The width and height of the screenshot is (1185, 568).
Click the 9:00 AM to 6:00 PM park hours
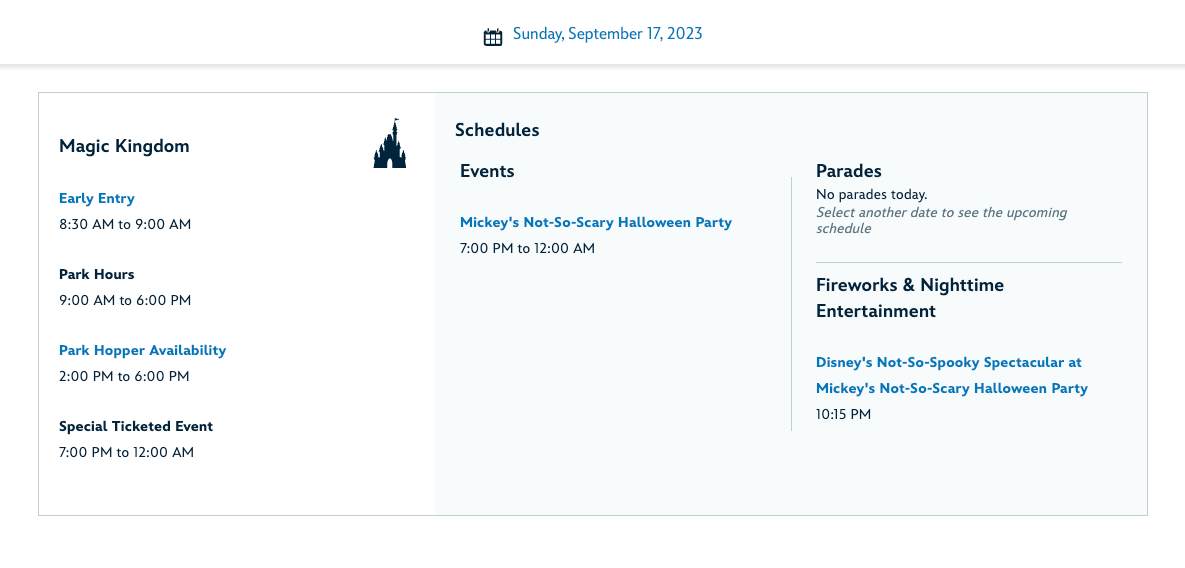click(x=125, y=300)
